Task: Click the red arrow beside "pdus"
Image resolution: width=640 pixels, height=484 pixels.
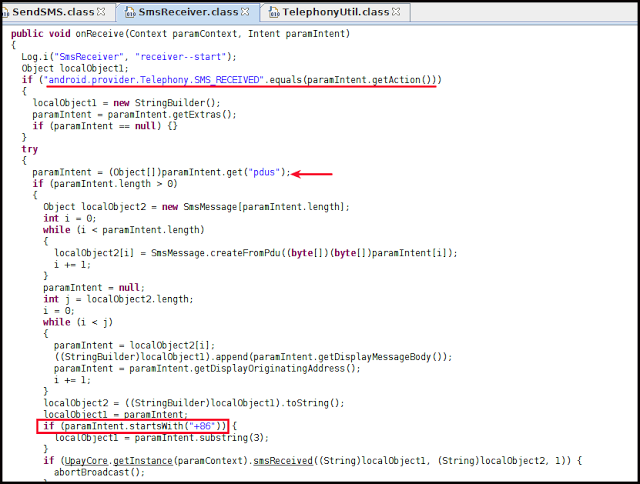Action: (312, 172)
